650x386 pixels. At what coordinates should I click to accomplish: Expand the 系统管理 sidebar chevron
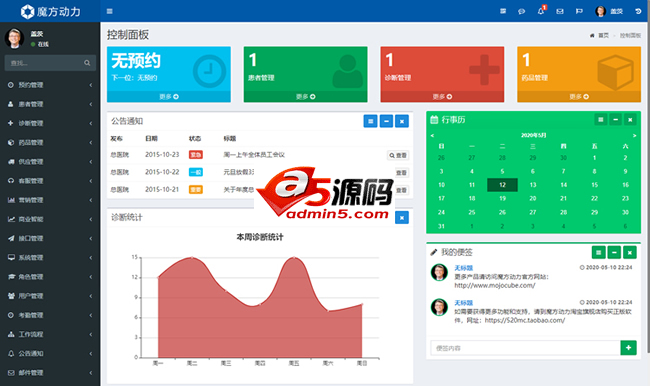pos(90,257)
